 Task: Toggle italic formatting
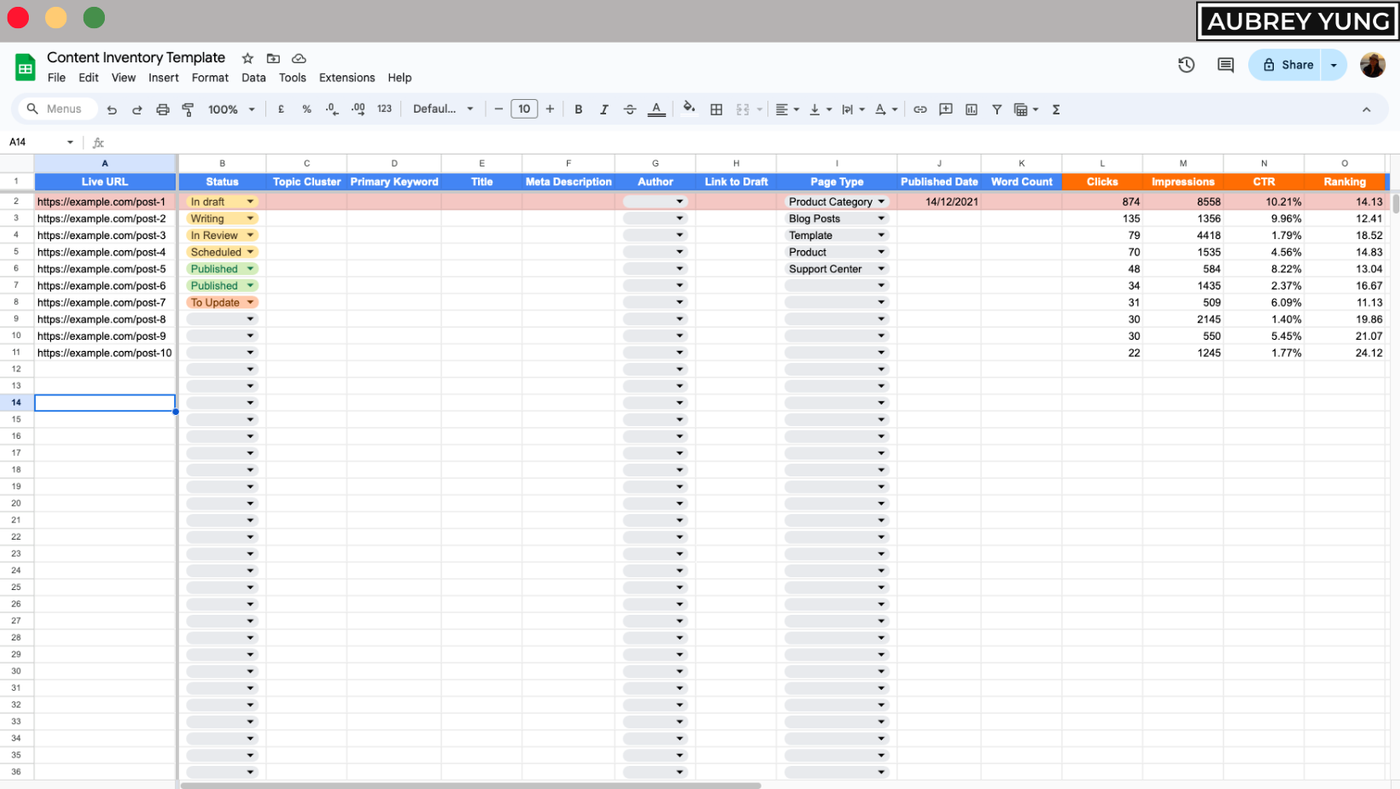[x=604, y=109]
